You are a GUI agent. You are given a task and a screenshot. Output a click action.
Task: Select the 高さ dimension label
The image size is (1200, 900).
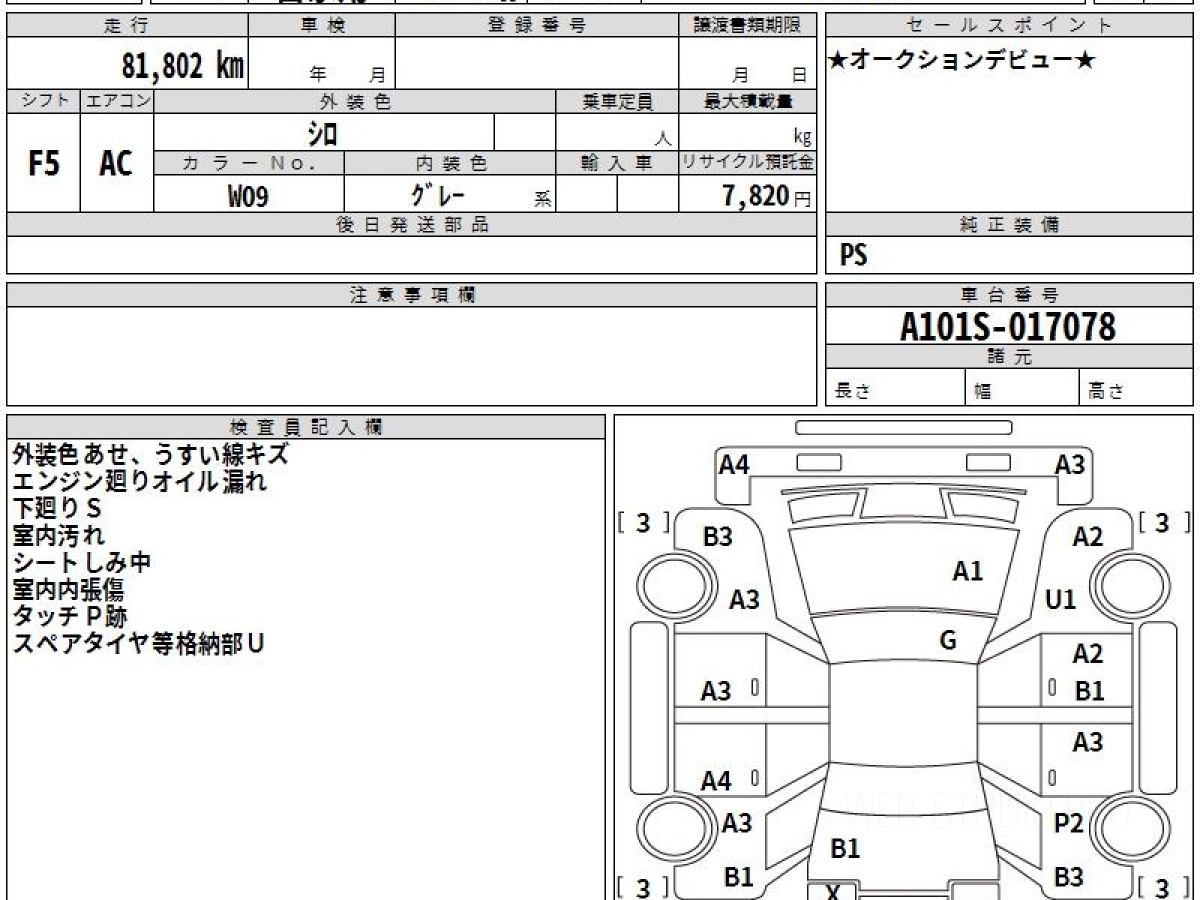coord(1106,392)
